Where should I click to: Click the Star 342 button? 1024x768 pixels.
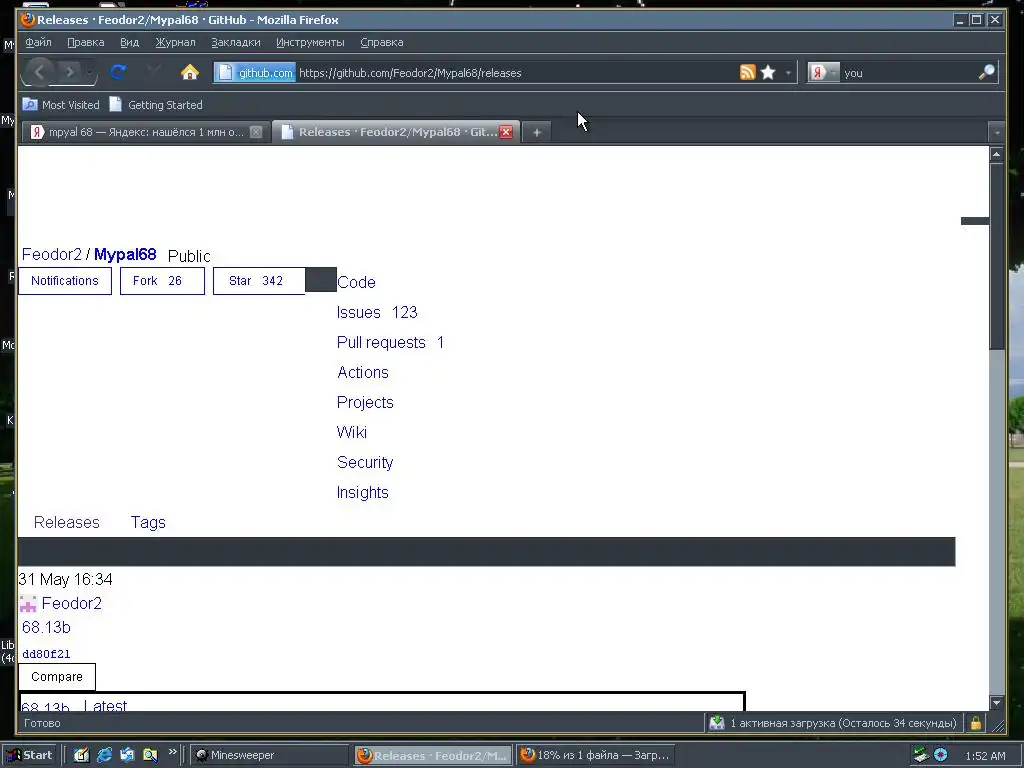click(259, 281)
